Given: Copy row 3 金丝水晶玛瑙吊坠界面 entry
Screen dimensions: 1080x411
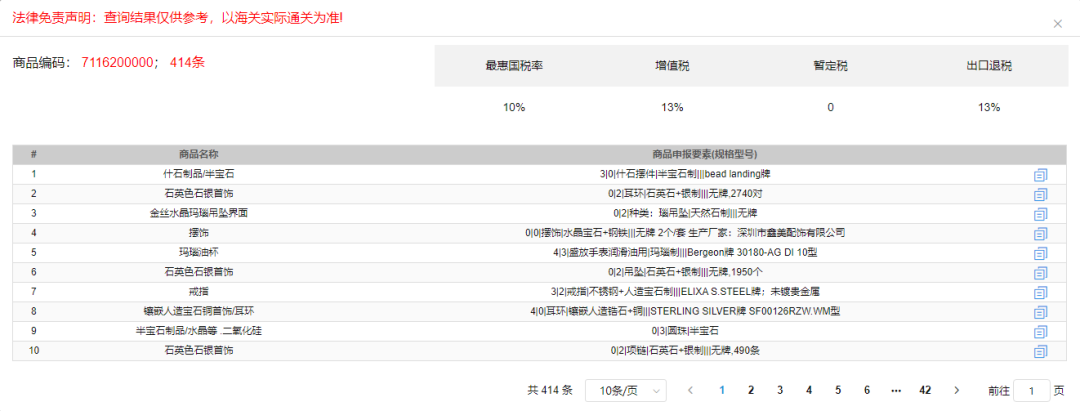Looking at the screenshot, I should click(x=1040, y=214).
